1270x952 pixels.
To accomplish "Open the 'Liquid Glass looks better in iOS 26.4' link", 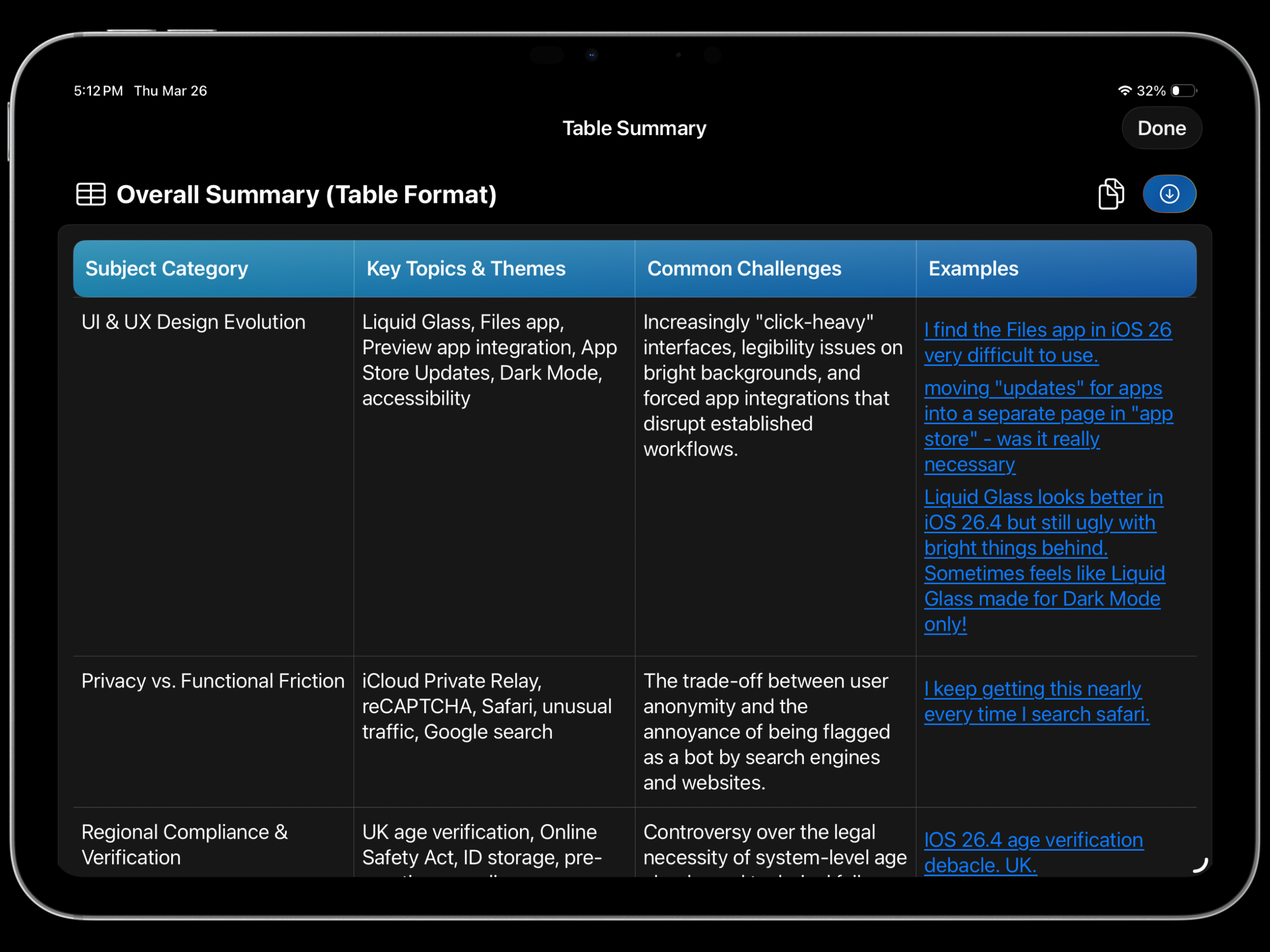I will 1044,561.
